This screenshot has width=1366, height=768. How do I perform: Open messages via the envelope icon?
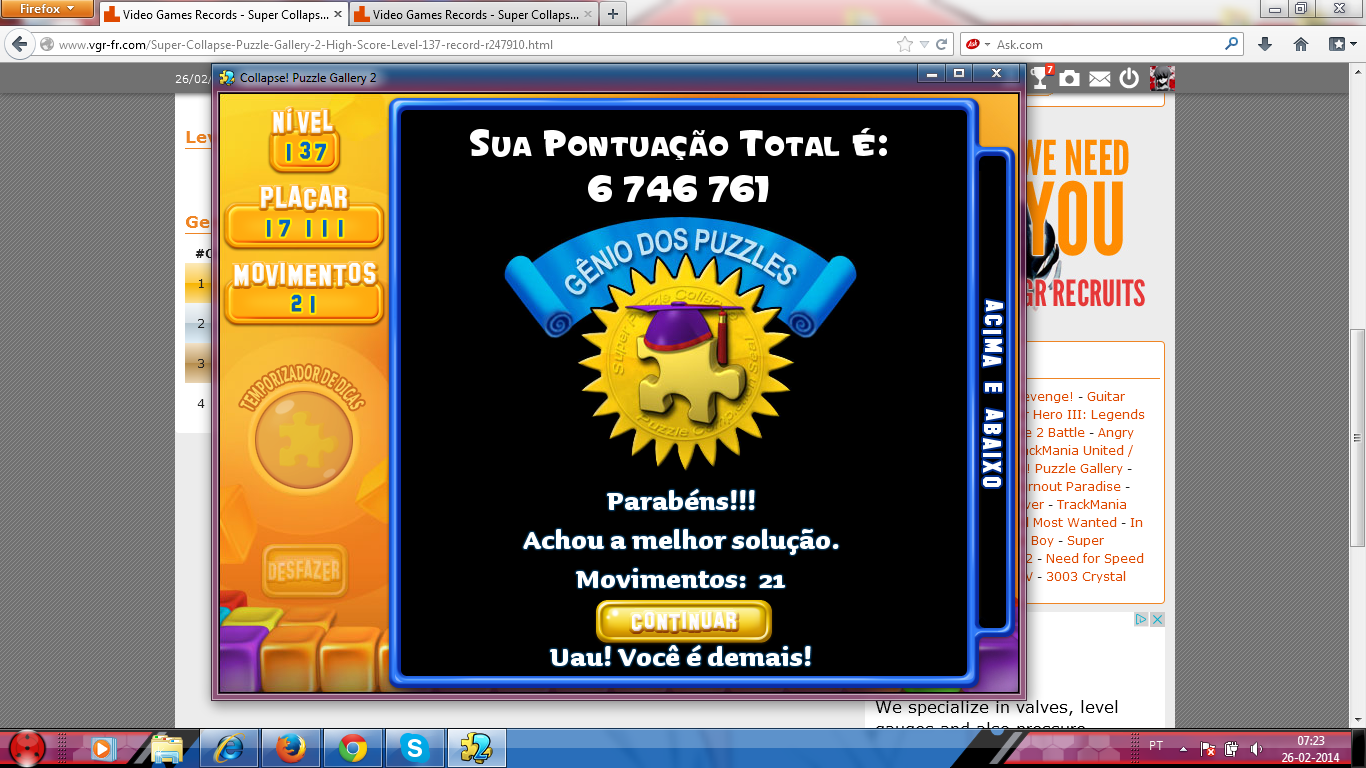coord(1100,78)
